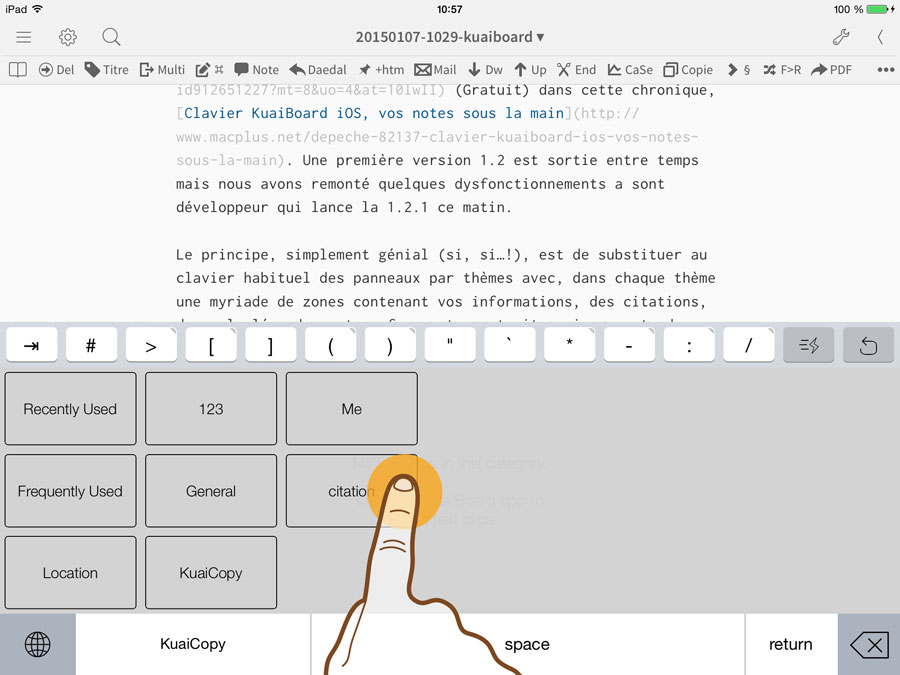Insert the ) closing parenthesis key
The image size is (900, 675).
[390, 345]
